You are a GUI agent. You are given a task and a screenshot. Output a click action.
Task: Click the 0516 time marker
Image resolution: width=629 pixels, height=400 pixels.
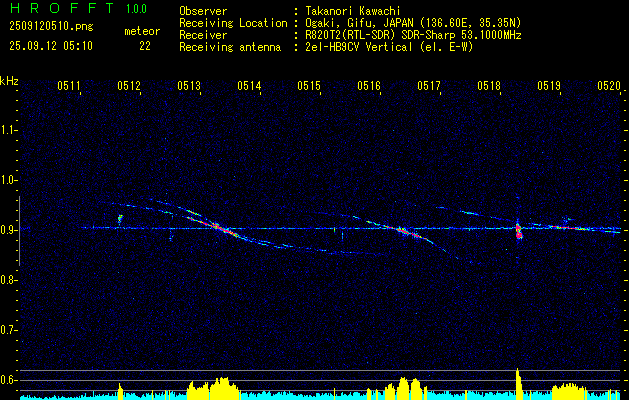[369, 86]
